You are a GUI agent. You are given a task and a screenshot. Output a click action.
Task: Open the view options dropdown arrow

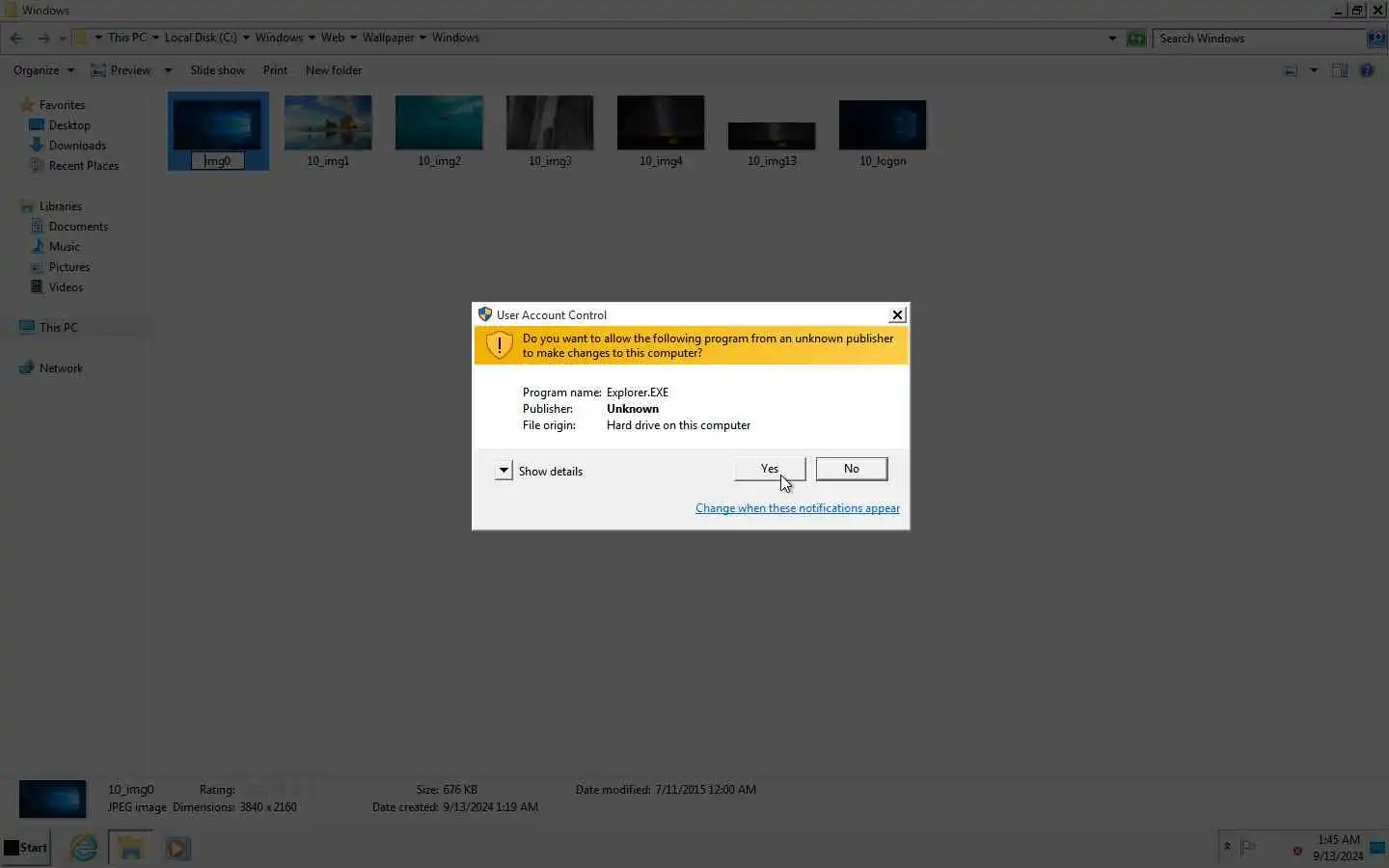[x=1314, y=70]
